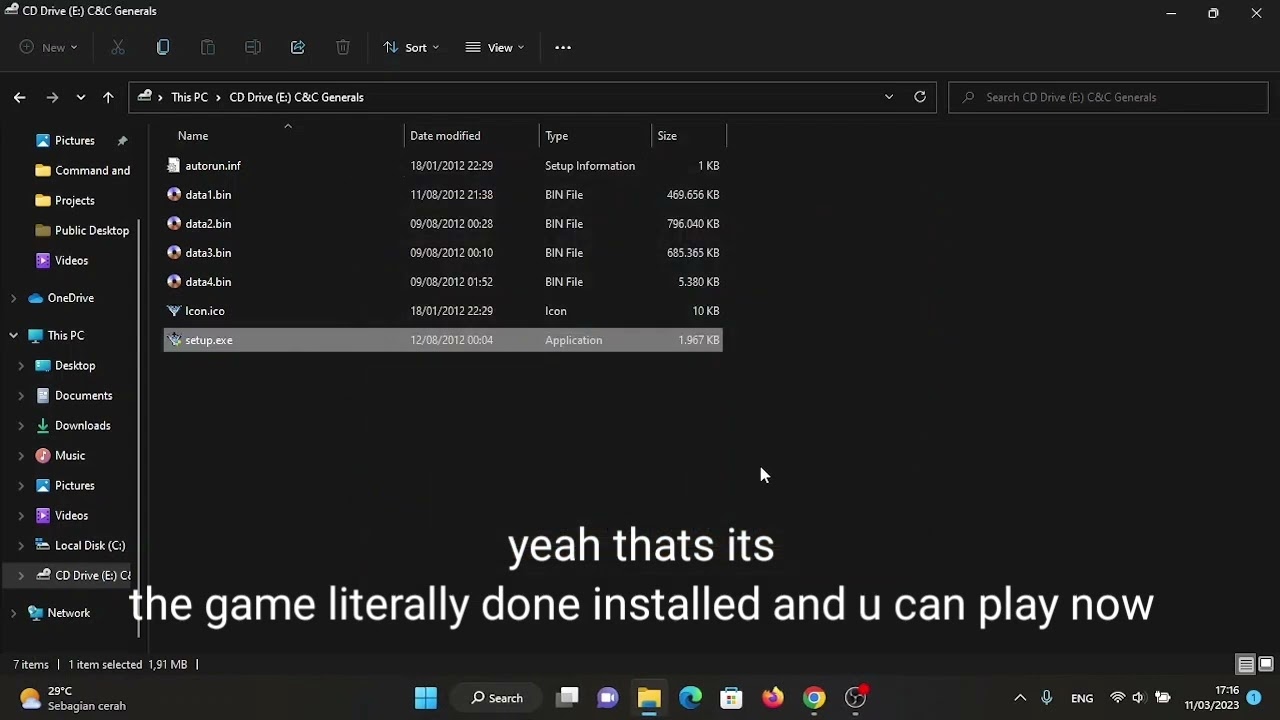Open pinned Pictures in quick access
Screen dimensions: 1280x720
click(x=75, y=141)
